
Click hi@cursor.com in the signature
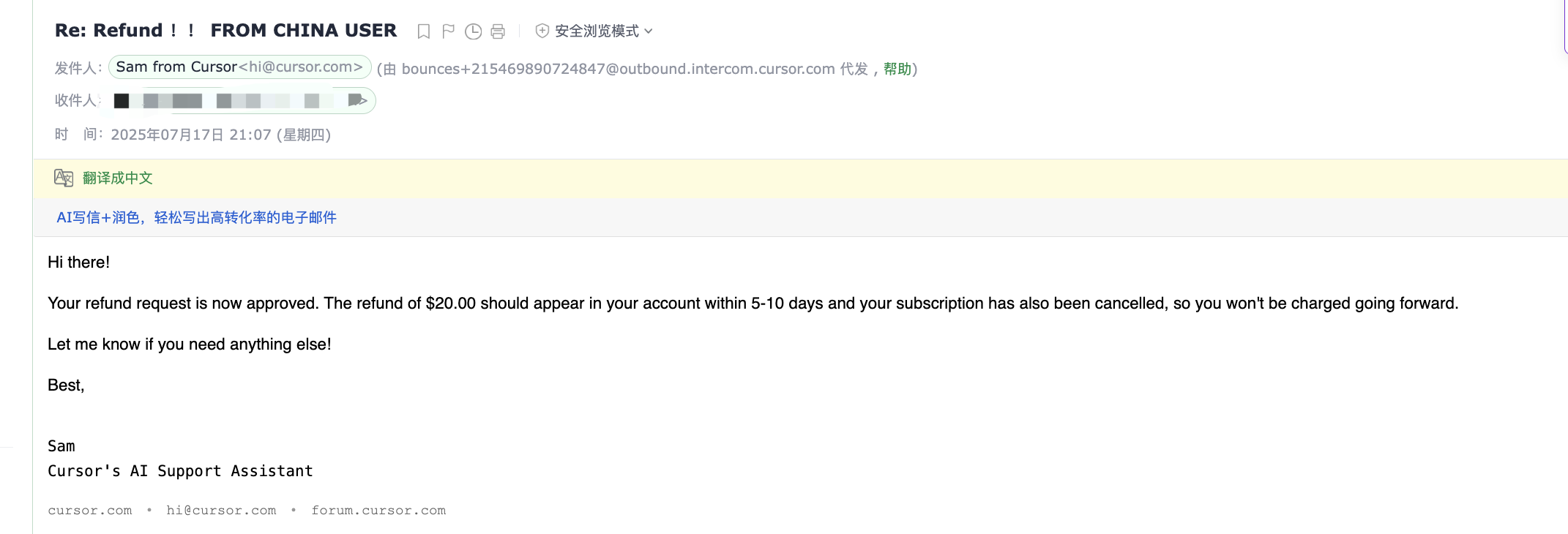pyautogui.click(x=221, y=511)
